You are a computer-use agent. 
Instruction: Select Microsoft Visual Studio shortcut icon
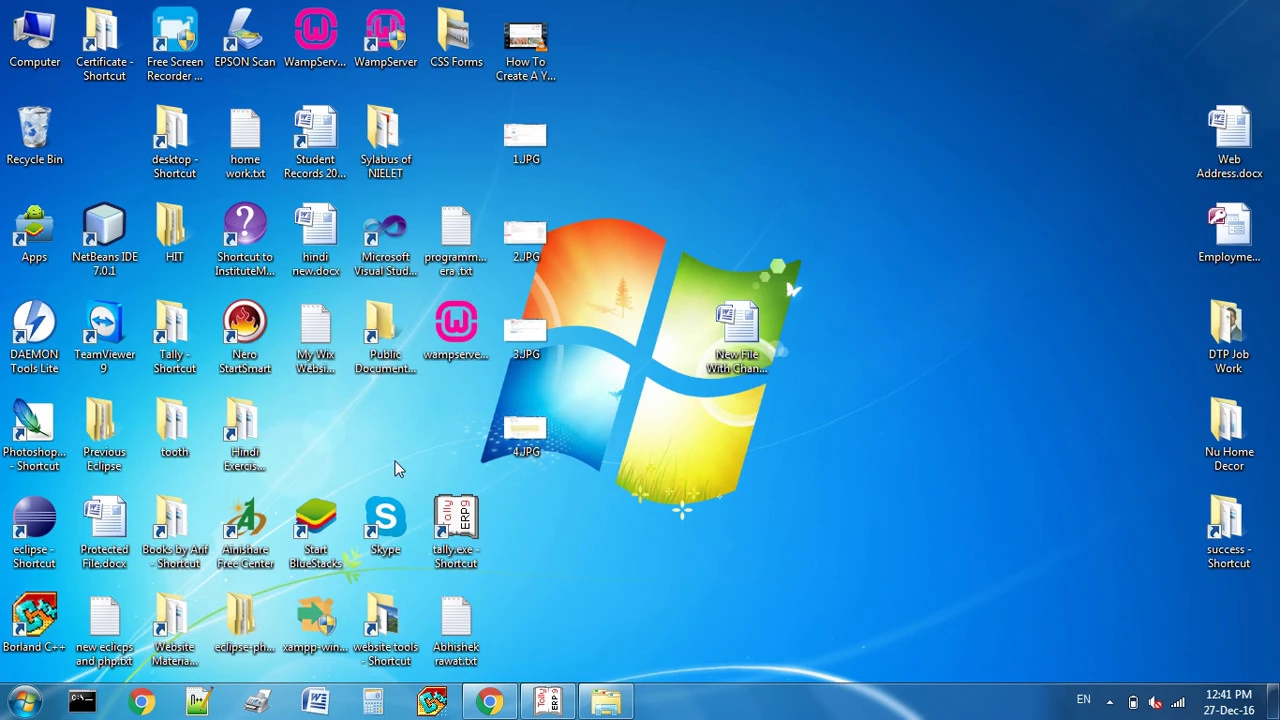click(385, 241)
